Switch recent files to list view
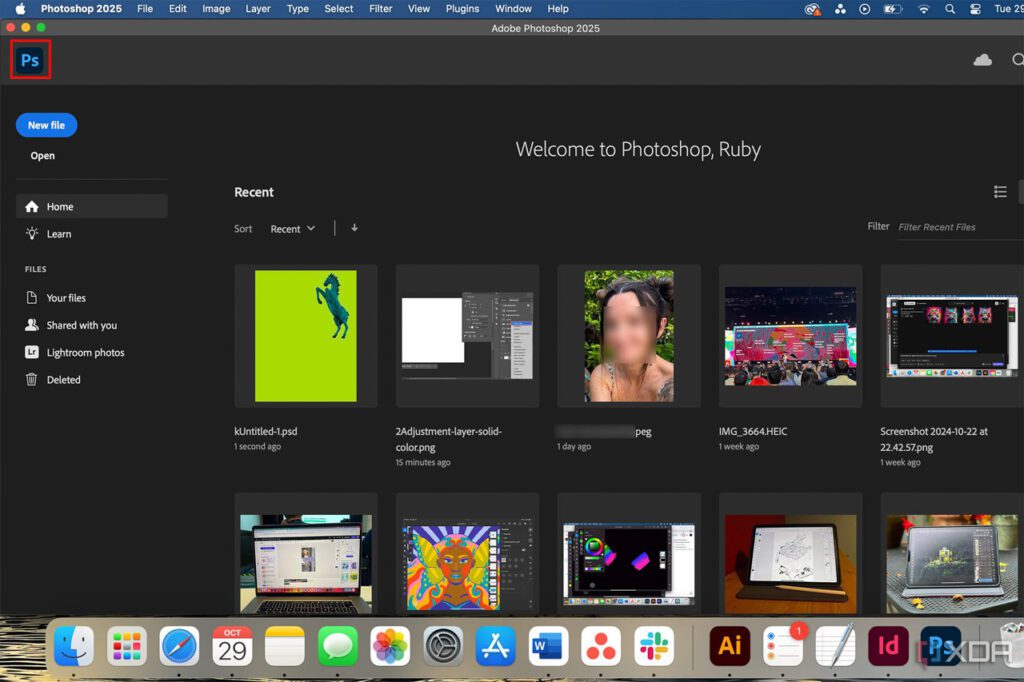 click(1000, 192)
